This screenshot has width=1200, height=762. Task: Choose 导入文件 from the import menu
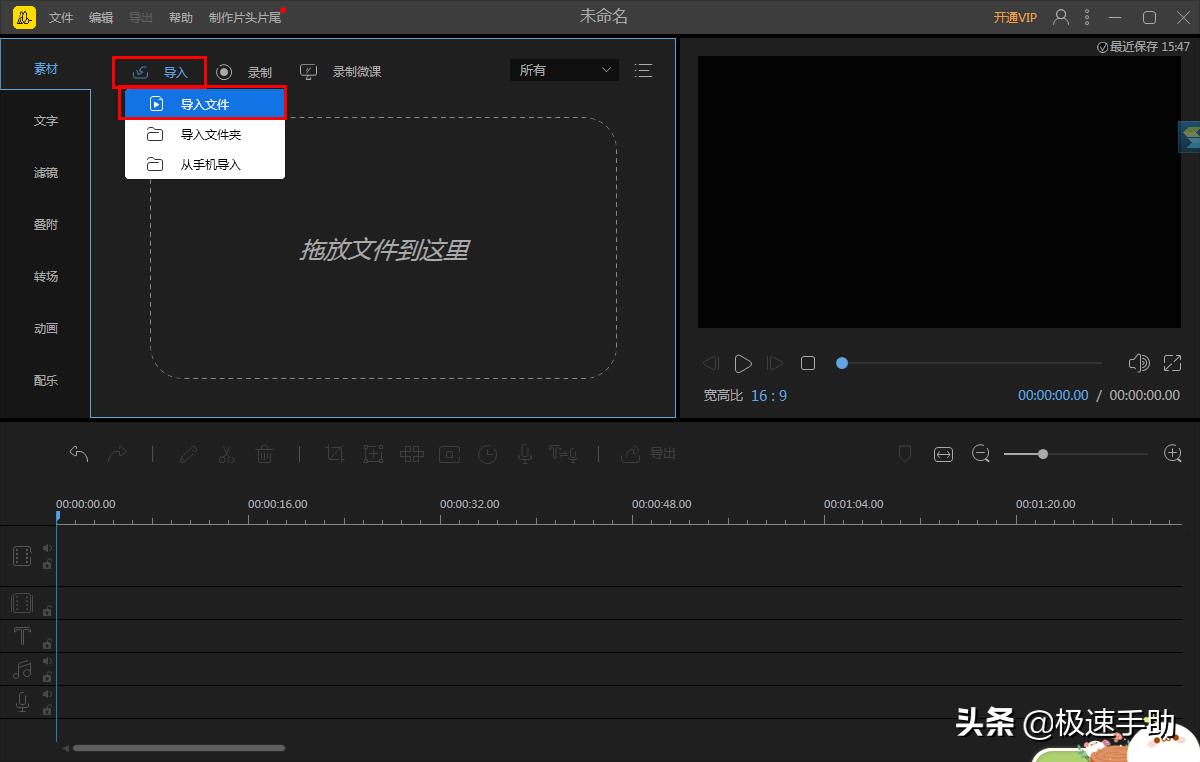[x=204, y=103]
